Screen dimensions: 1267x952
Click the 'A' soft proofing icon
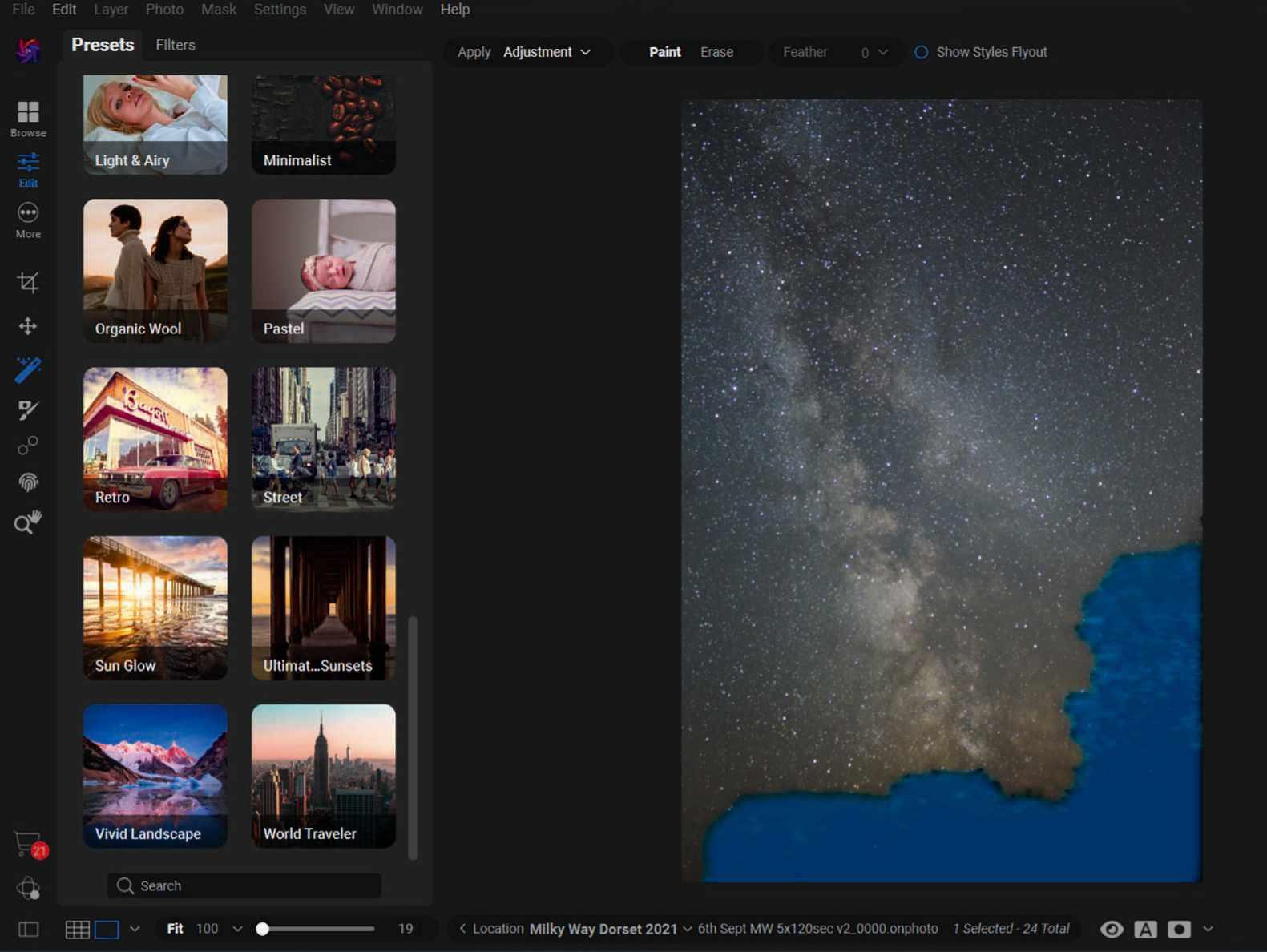point(1145,930)
